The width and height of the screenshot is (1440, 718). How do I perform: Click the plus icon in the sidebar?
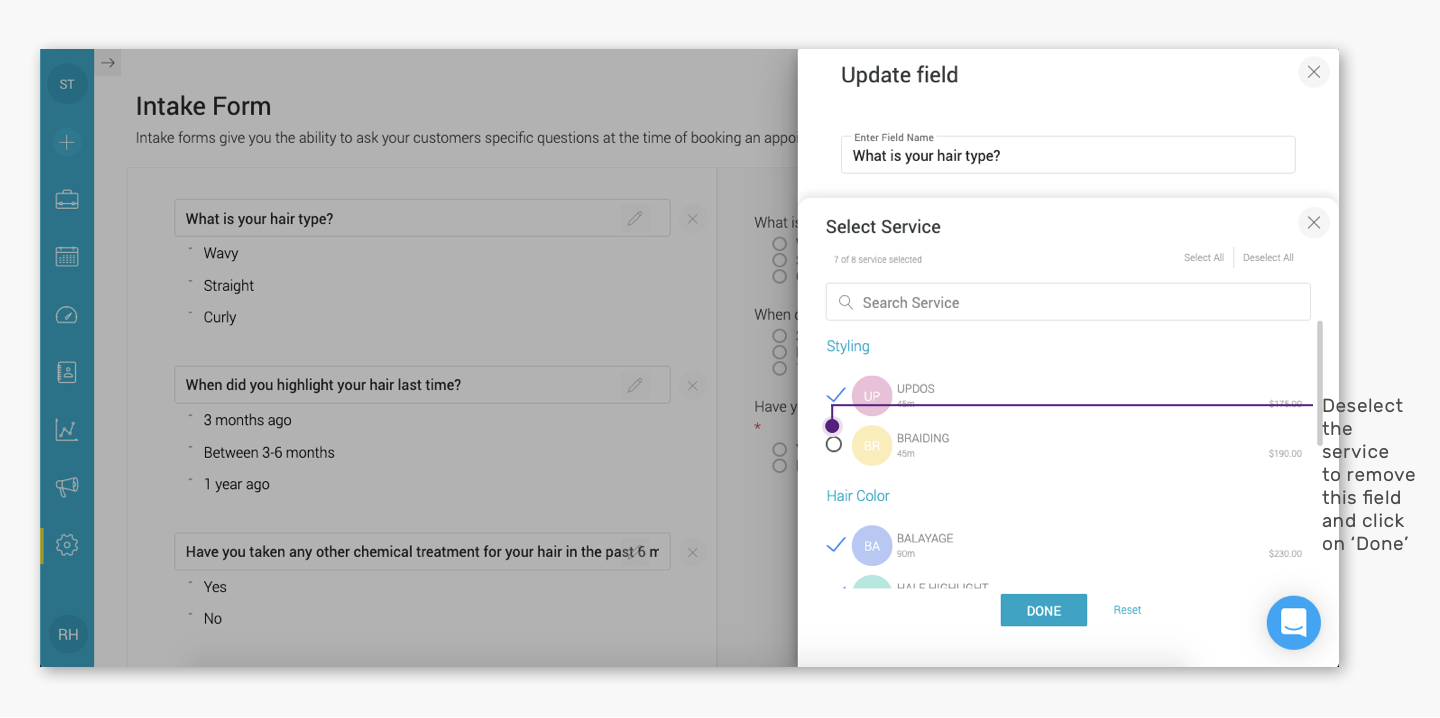(x=67, y=143)
